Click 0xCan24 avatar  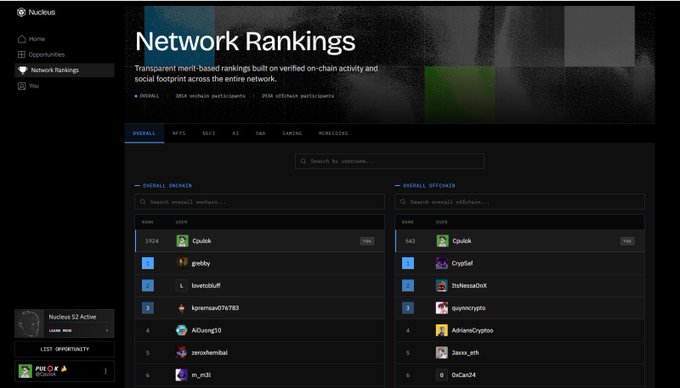(x=442, y=375)
